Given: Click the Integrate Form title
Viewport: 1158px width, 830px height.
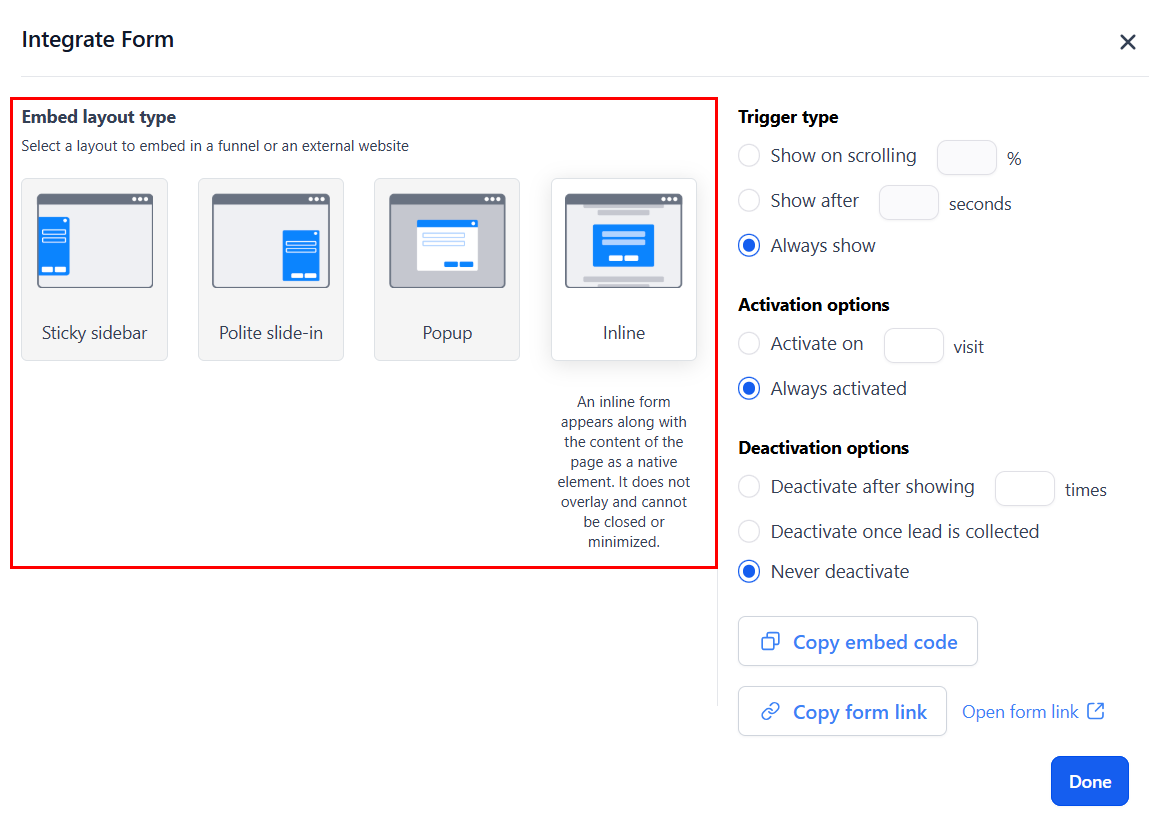Looking at the screenshot, I should [x=97, y=39].
